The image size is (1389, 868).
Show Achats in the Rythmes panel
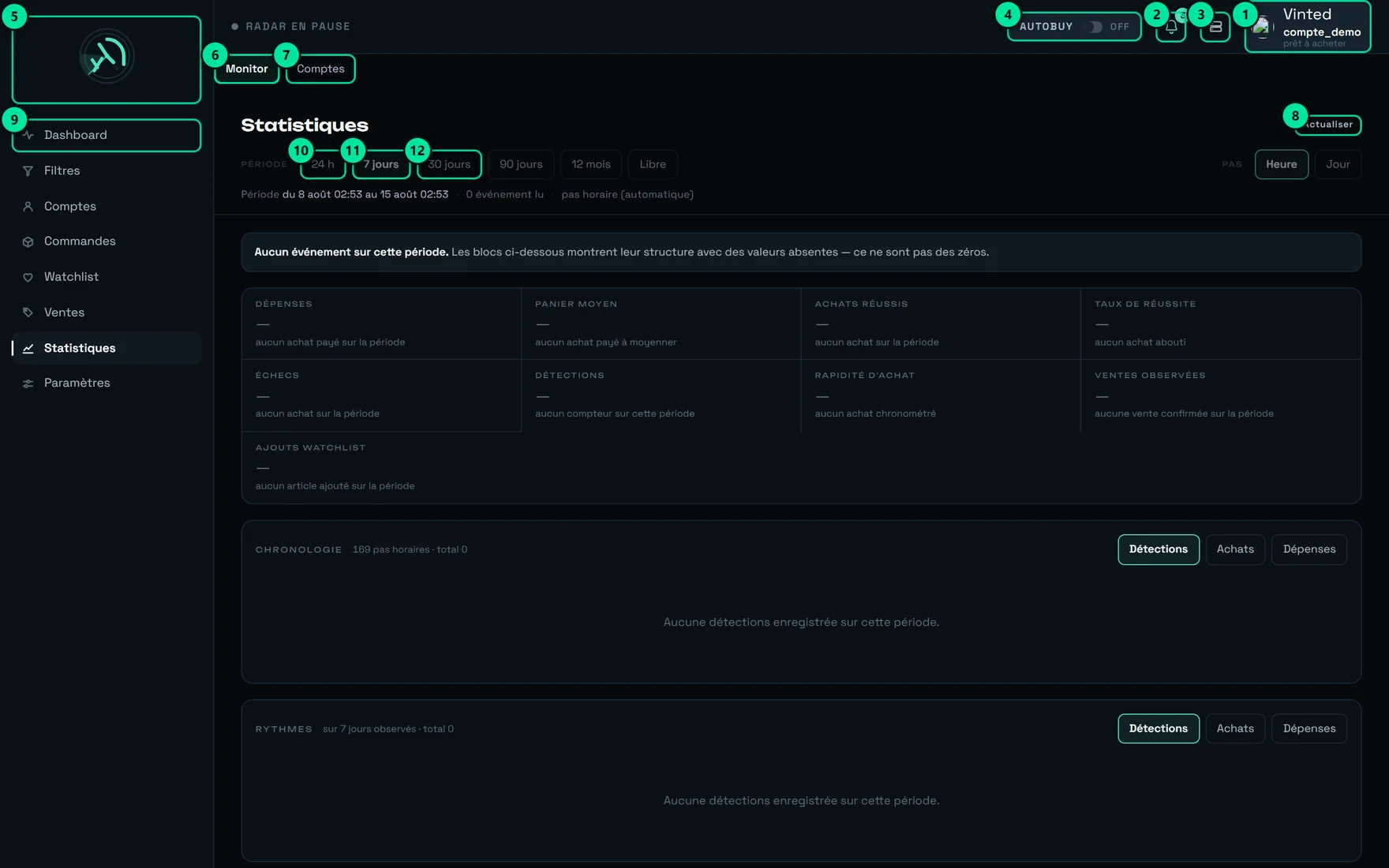[x=1235, y=728]
